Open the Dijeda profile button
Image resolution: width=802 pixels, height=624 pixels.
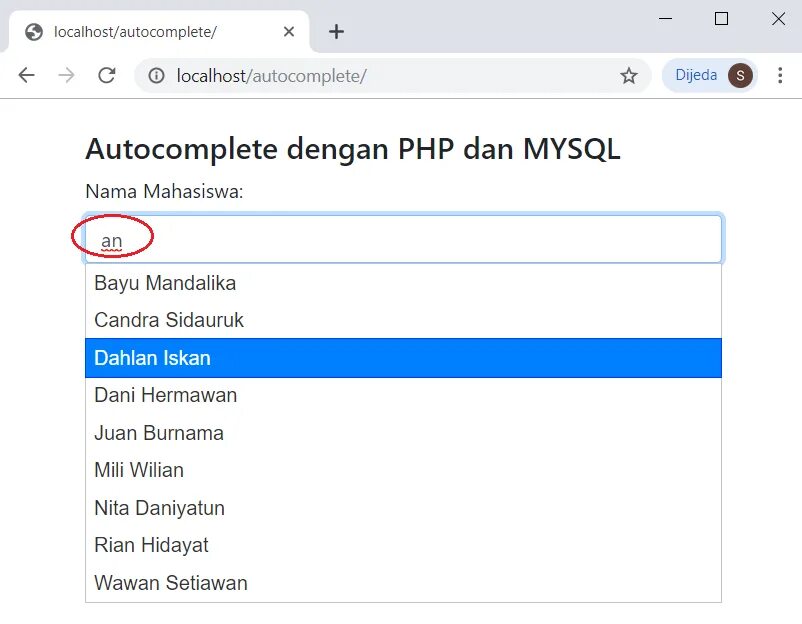coord(709,75)
